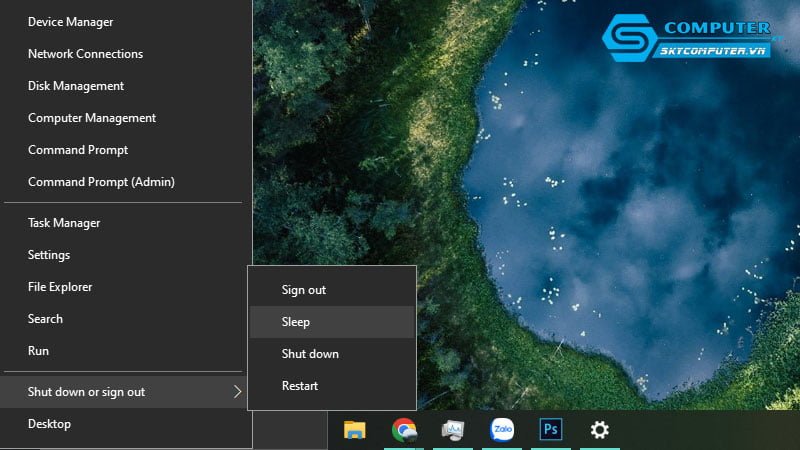Viewport: 800px width, 450px height.
Task: Open Device Manager from the menu
Action: tap(70, 22)
